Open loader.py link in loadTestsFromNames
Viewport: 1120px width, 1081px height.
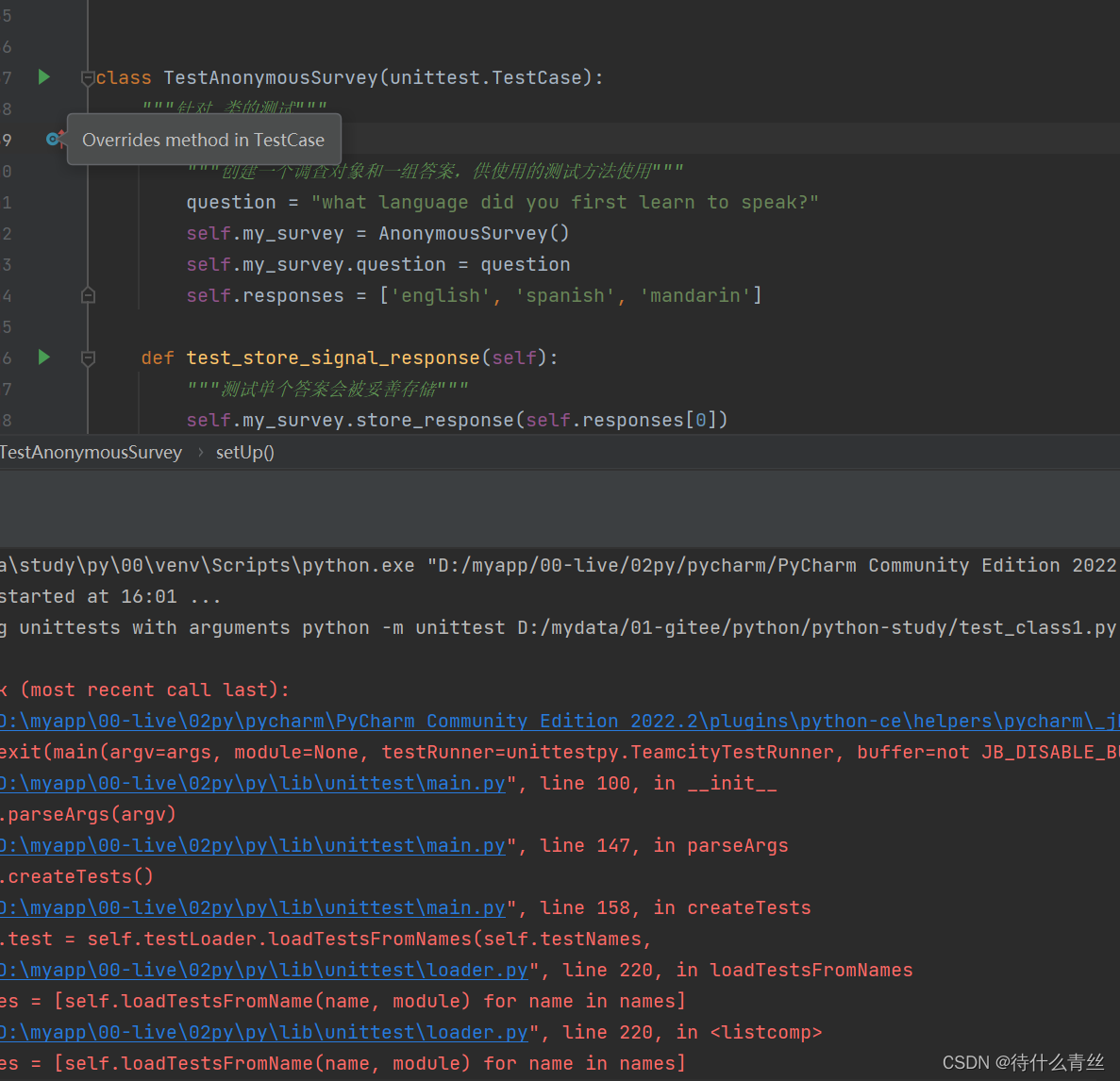point(263,970)
